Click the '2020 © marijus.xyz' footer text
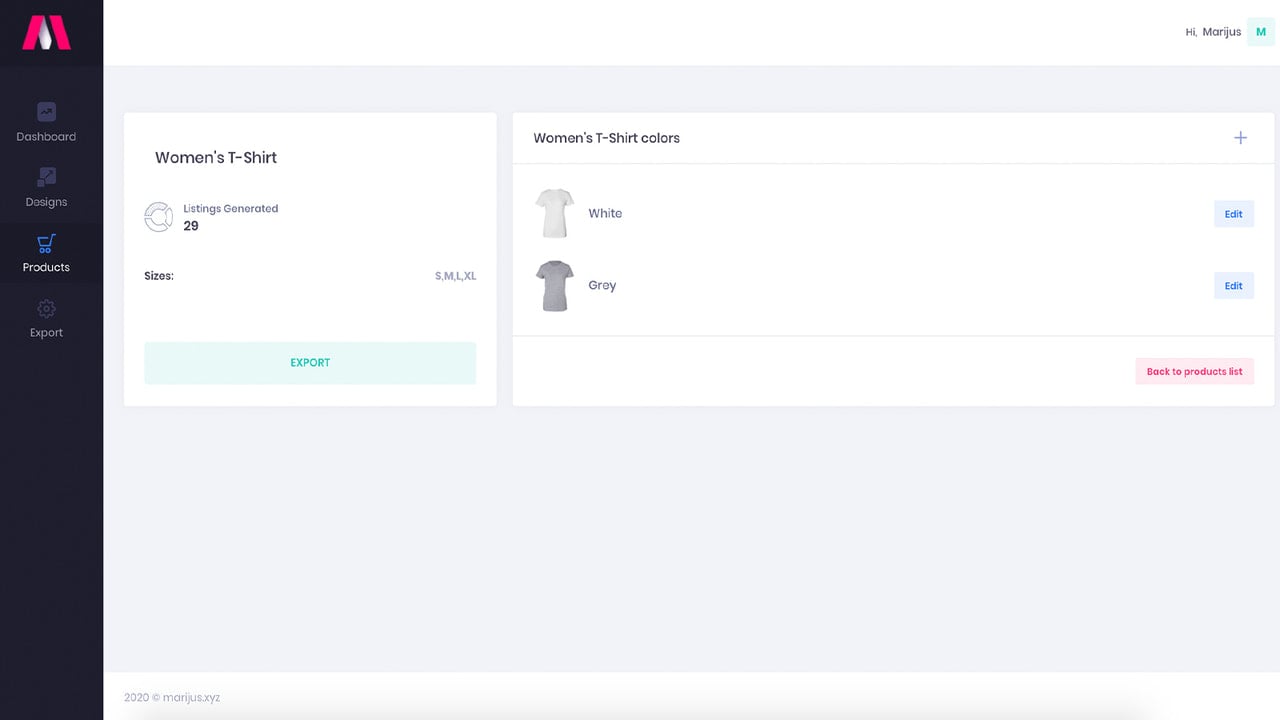1280x720 pixels. tap(172, 697)
